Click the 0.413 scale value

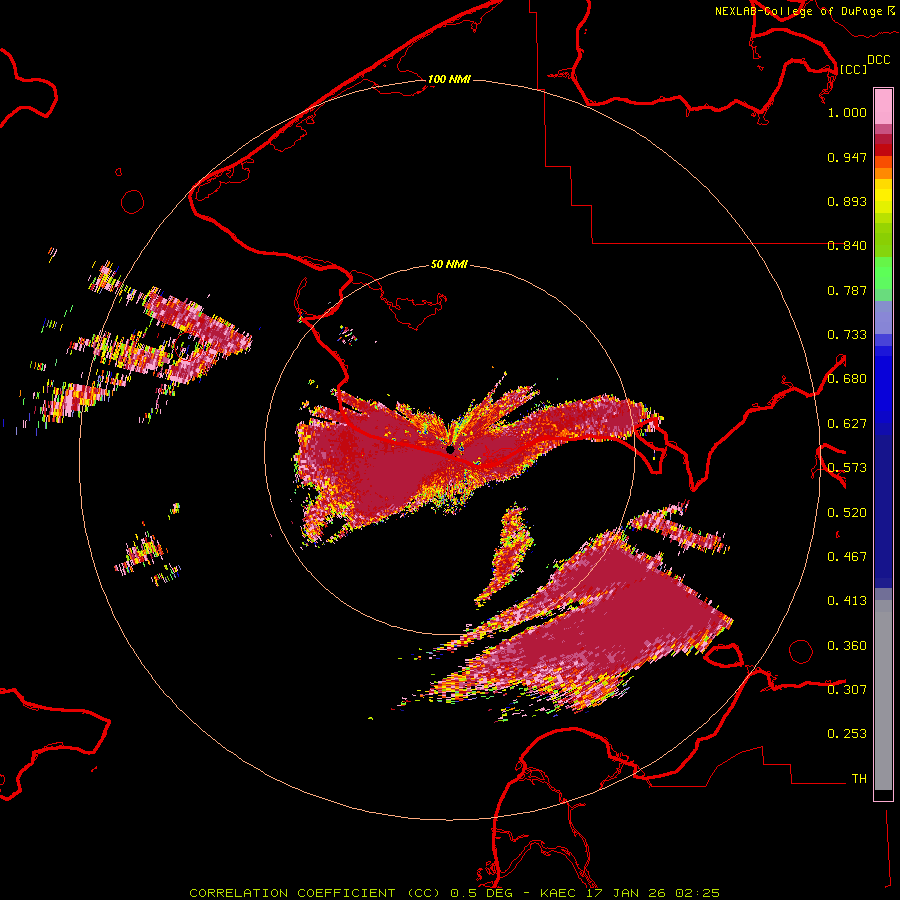tap(847, 601)
